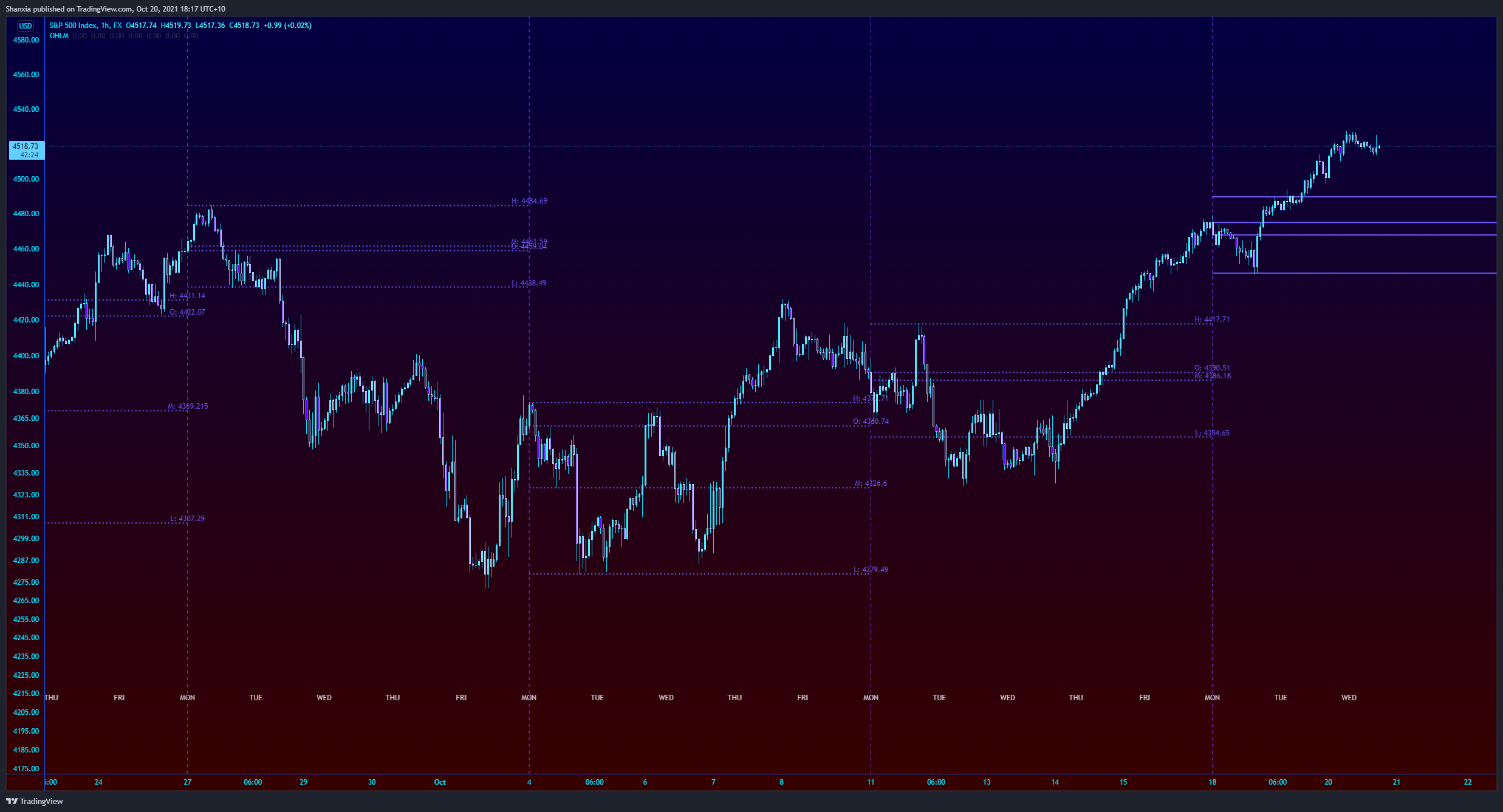The image size is (1503, 812).
Task: Click the date 13 on time axis
Action: click(987, 782)
